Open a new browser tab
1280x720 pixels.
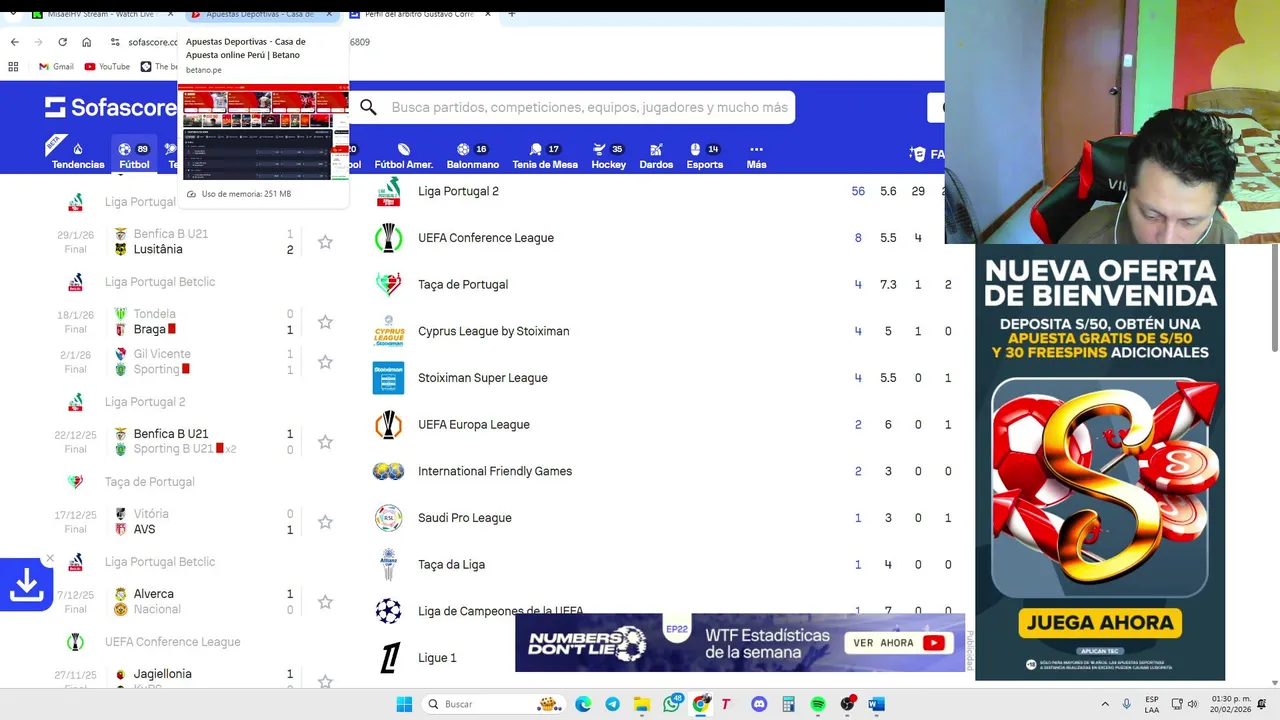511,14
